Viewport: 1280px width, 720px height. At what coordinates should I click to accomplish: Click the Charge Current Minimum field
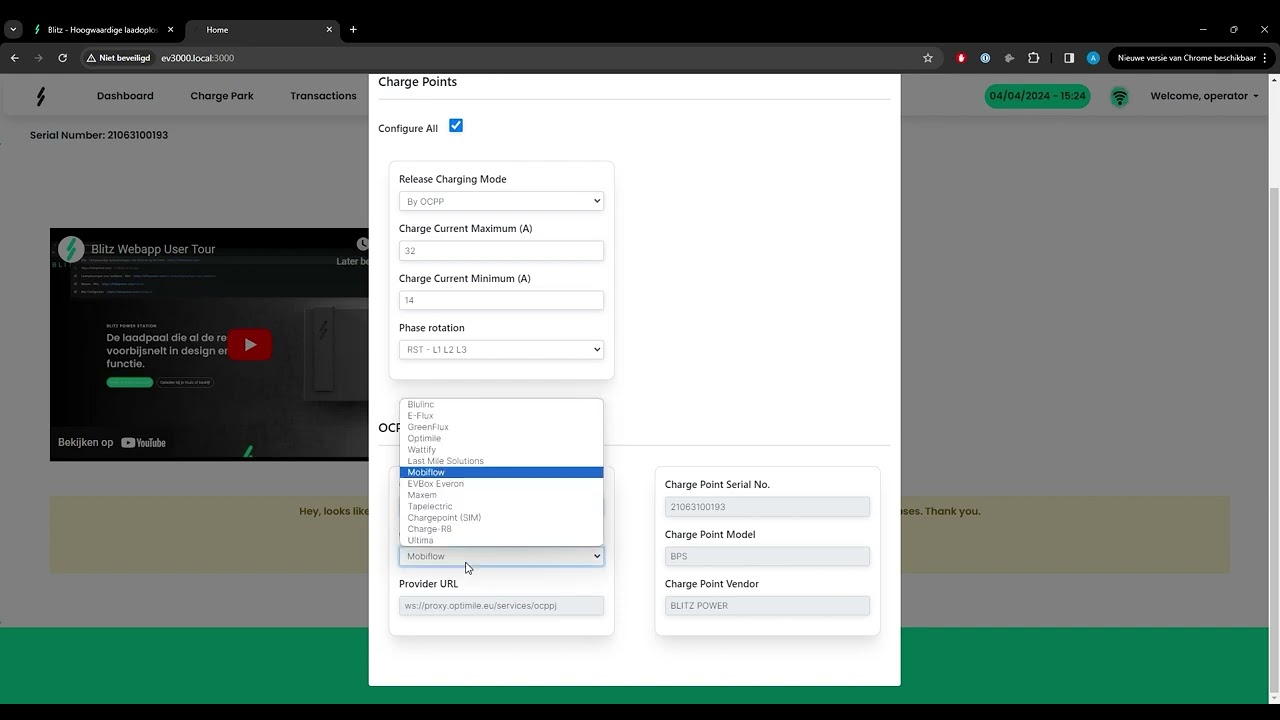501,300
